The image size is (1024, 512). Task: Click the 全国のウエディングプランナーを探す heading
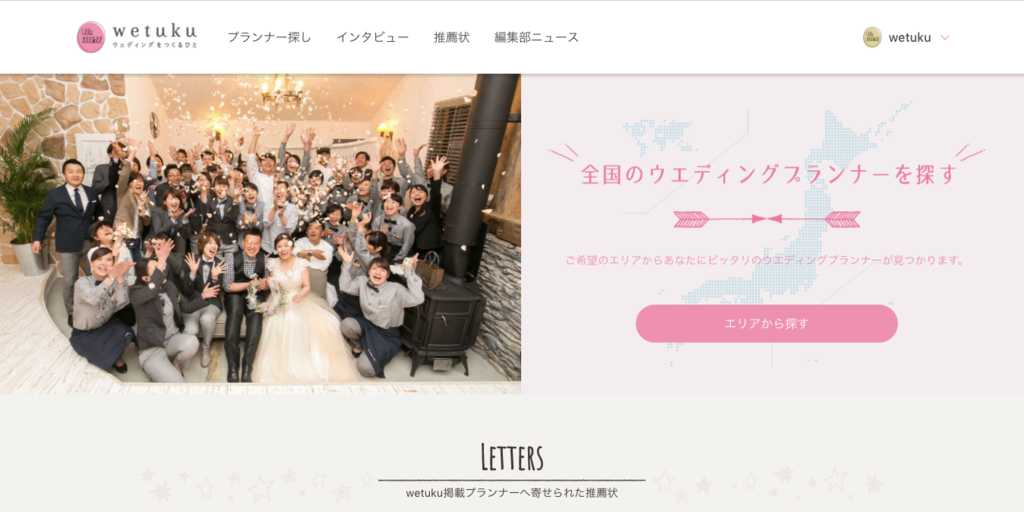point(769,174)
